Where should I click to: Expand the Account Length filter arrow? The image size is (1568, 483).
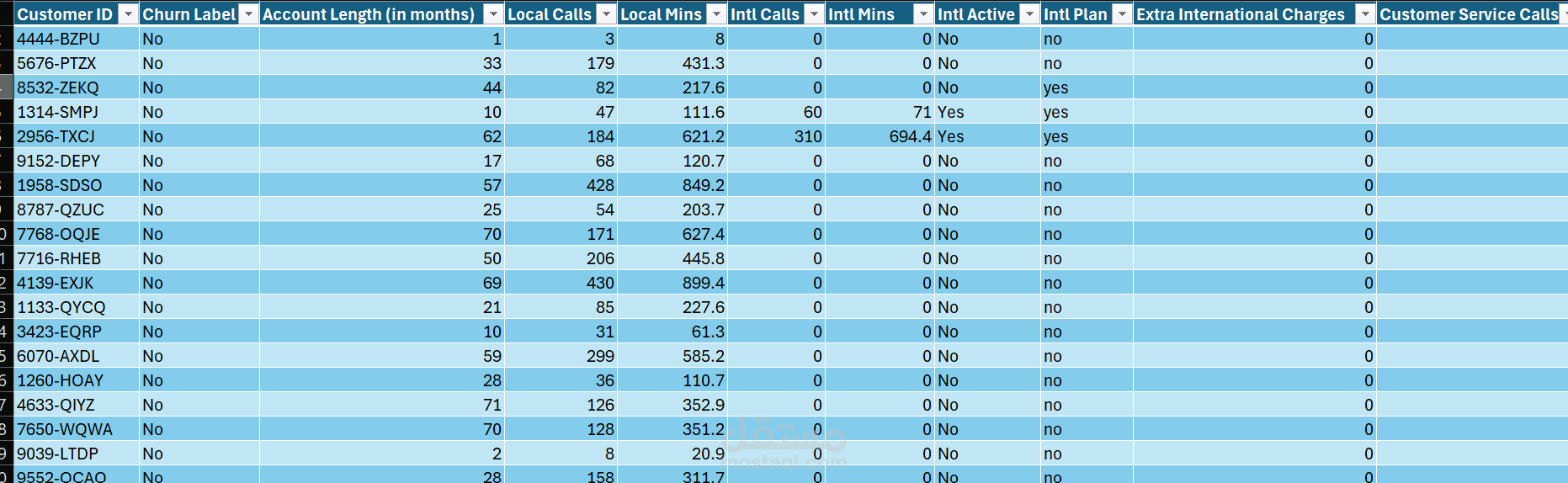(493, 14)
